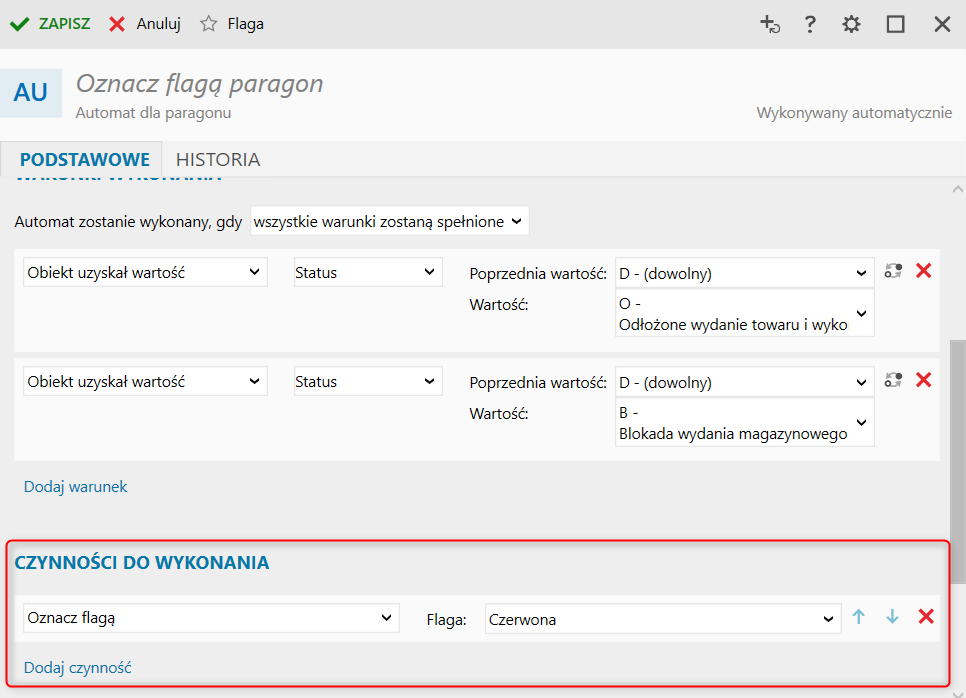Screen dimensions: 966x698
Task: Open the 'wszystkie warunki zostaną spełnione' dropdown
Action: (389, 221)
